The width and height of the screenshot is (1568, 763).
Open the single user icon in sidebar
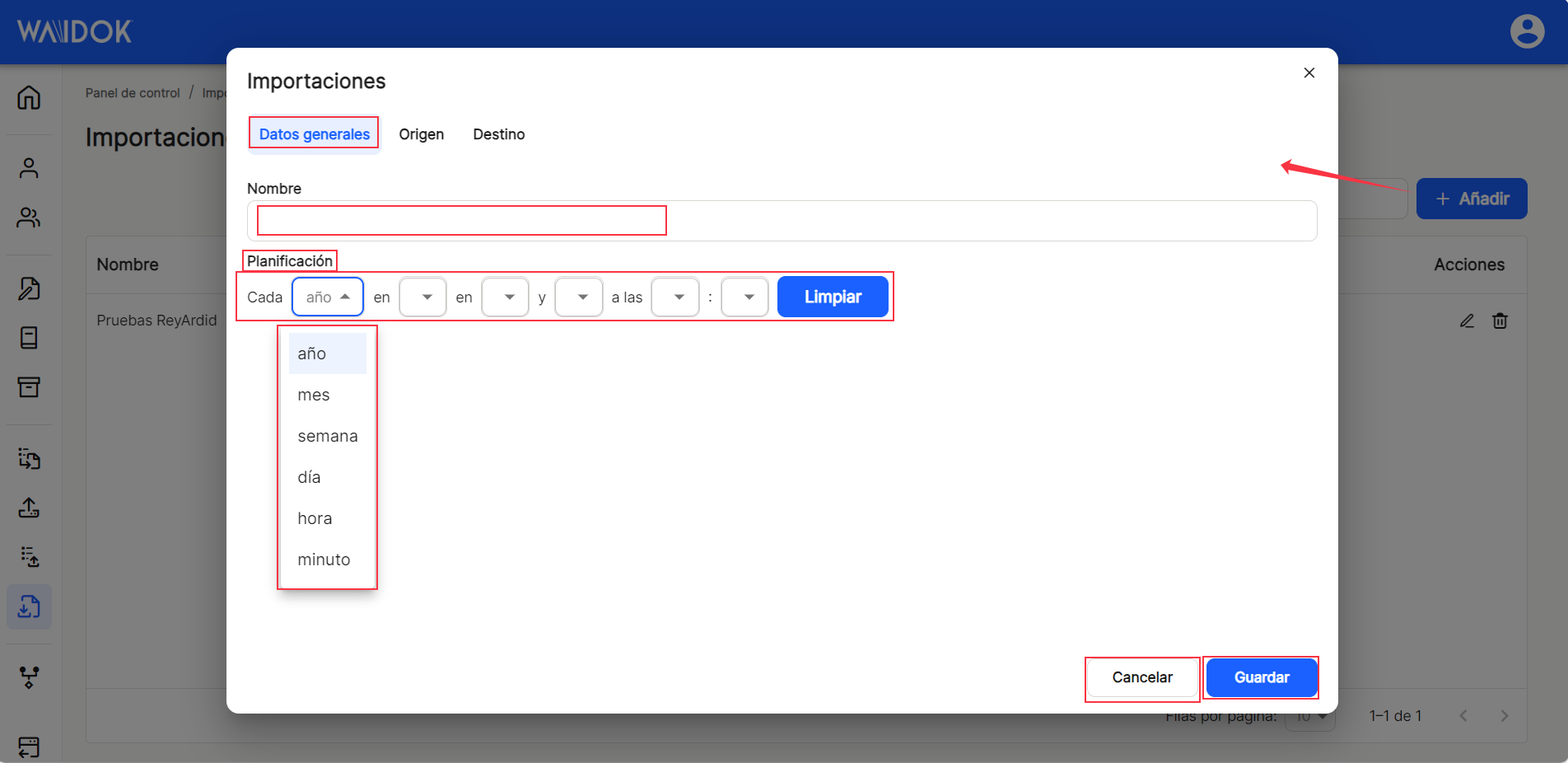pos(29,168)
